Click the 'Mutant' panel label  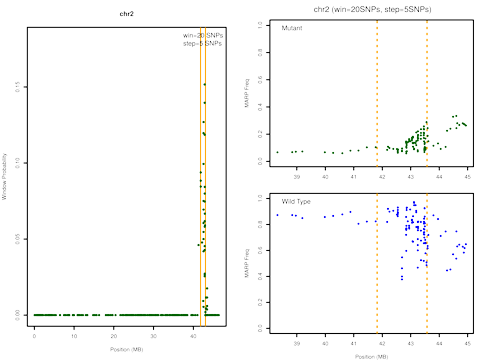pyautogui.click(x=292, y=28)
